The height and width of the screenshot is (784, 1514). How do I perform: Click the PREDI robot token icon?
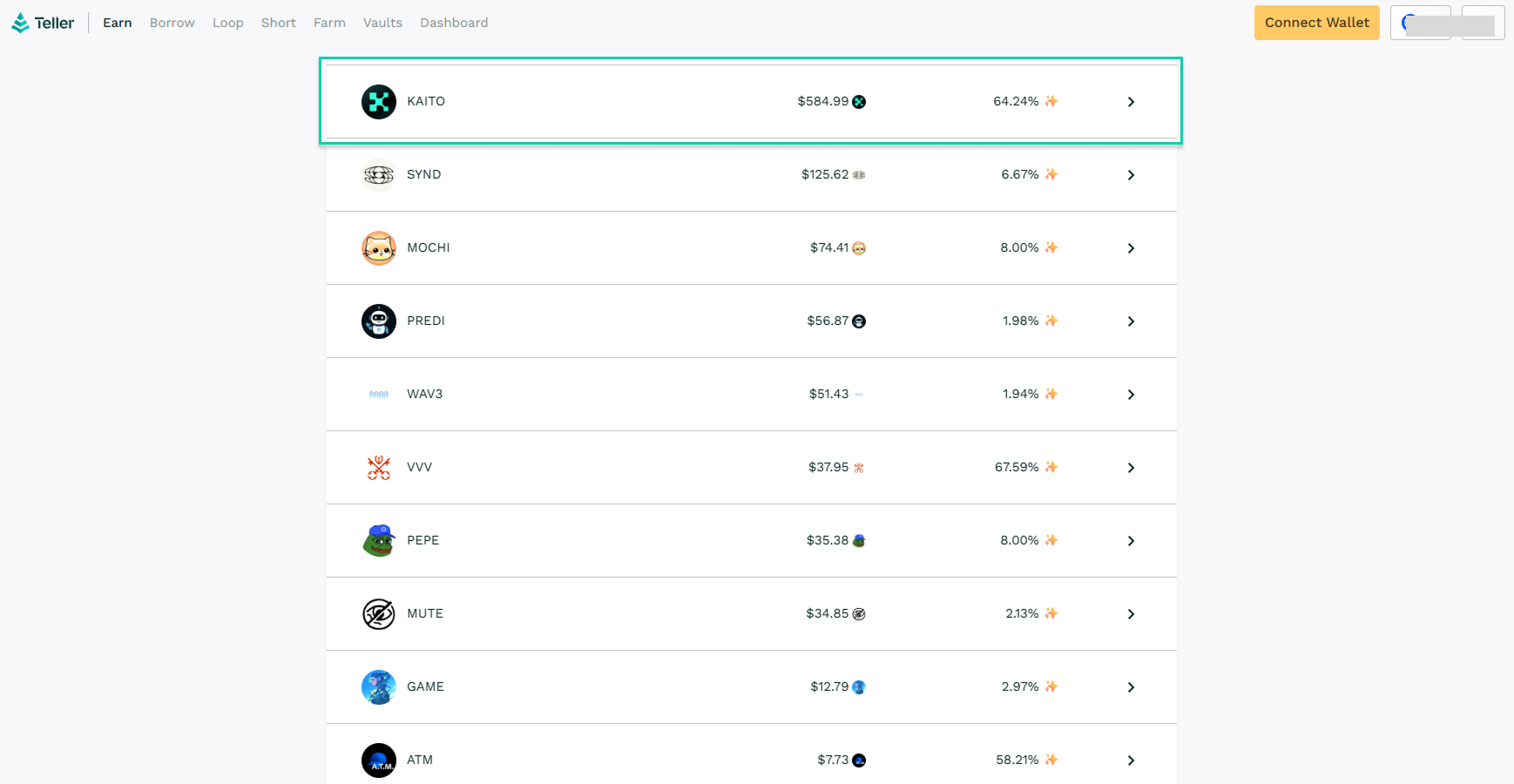pyautogui.click(x=379, y=321)
